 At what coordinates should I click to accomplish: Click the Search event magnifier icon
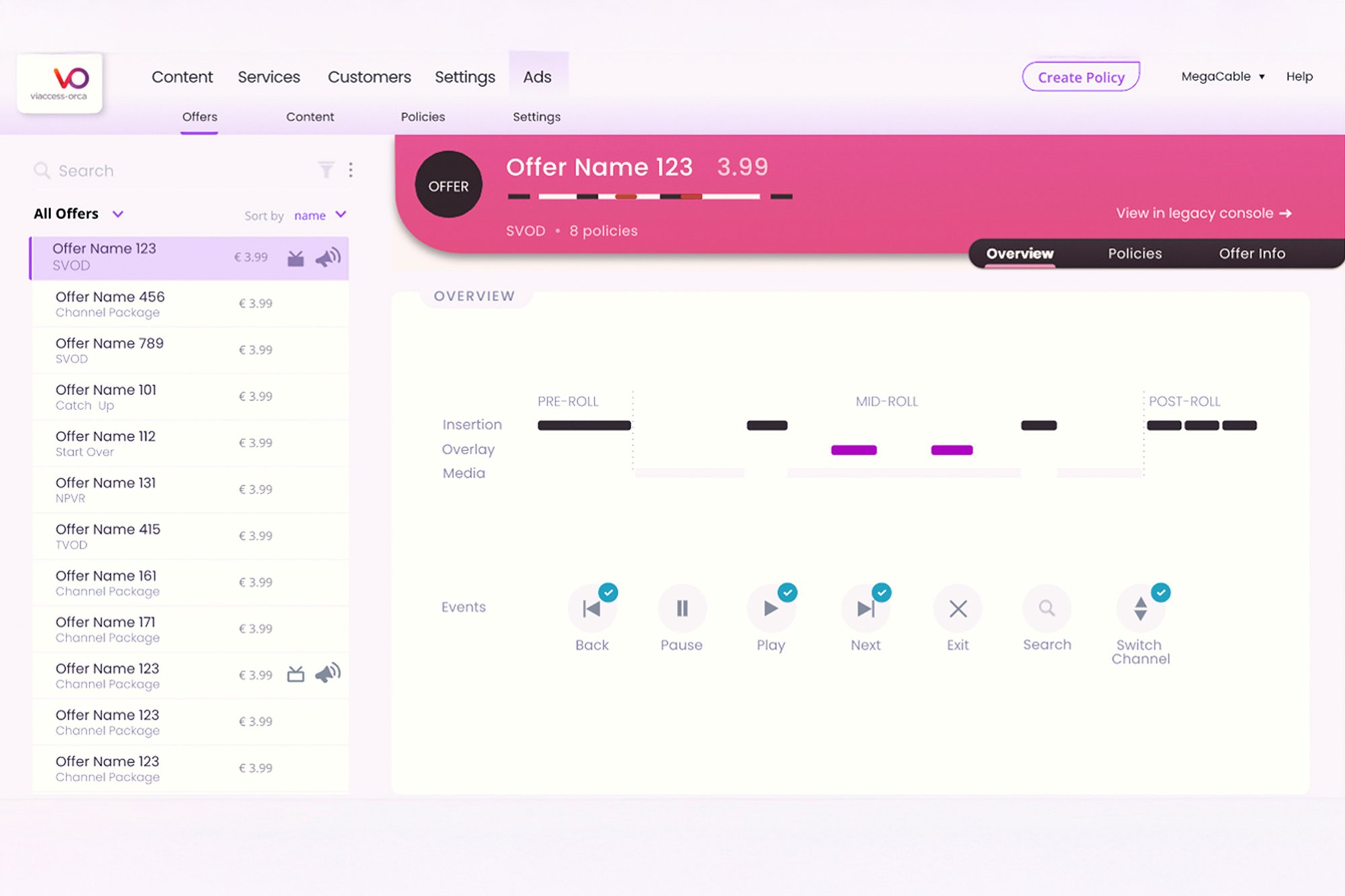1046,608
